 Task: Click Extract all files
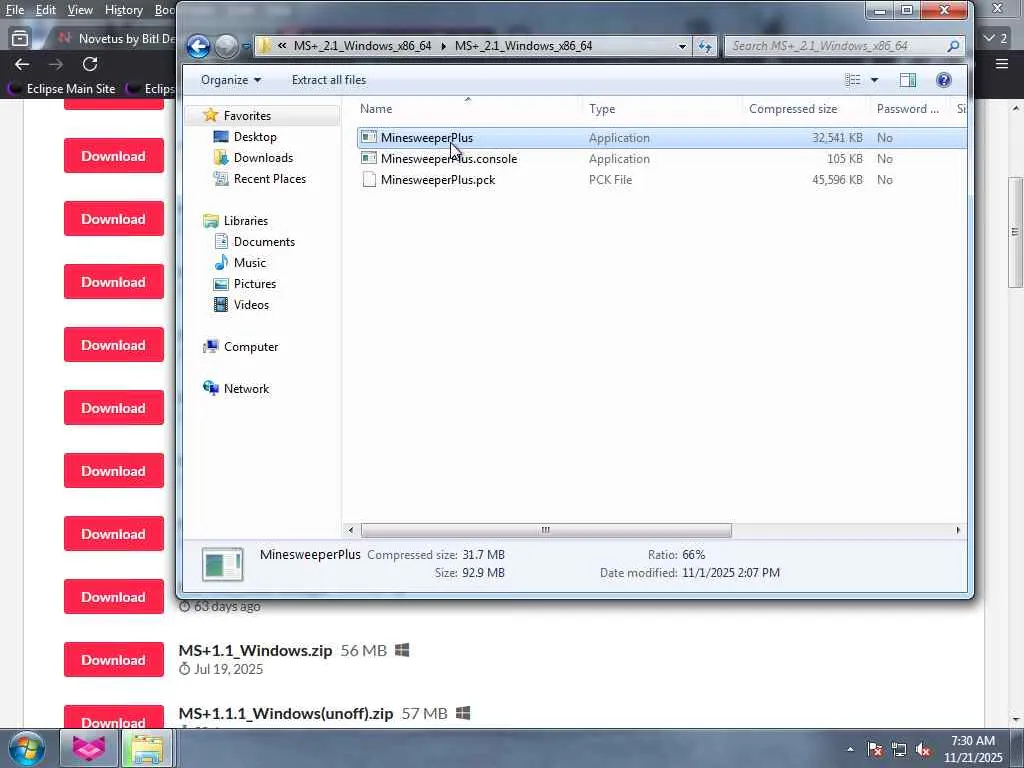(328, 80)
